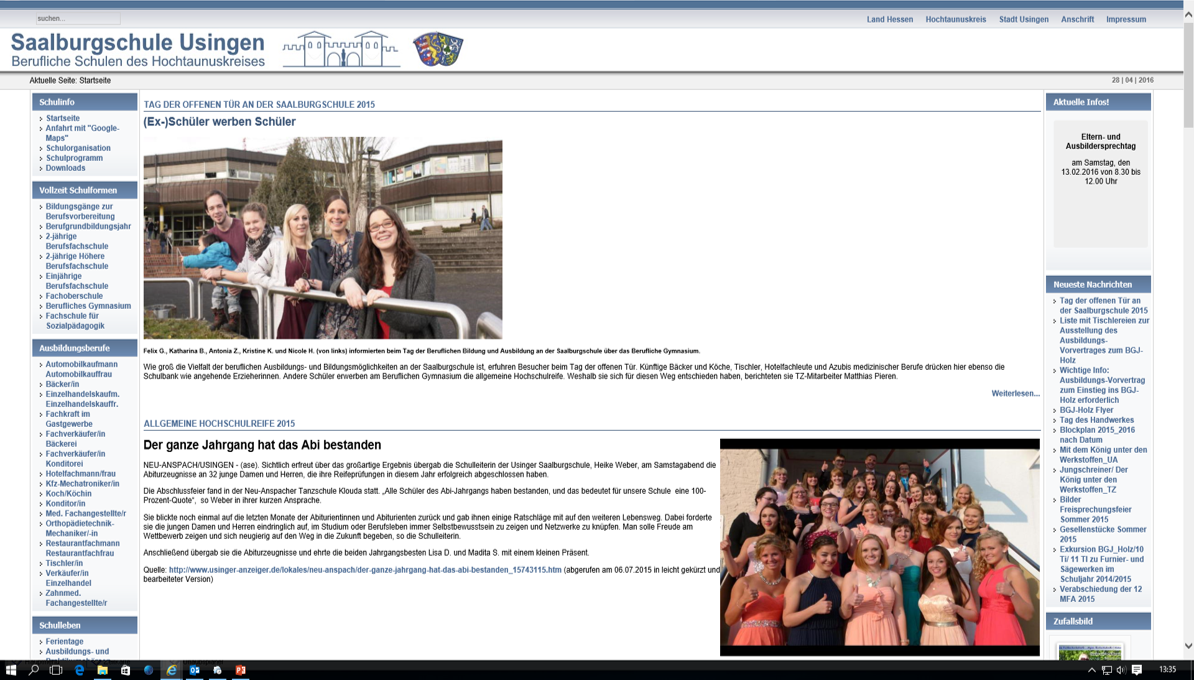
Task: Open the Stadt Usingen top link
Action: (x=1023, y=19)
